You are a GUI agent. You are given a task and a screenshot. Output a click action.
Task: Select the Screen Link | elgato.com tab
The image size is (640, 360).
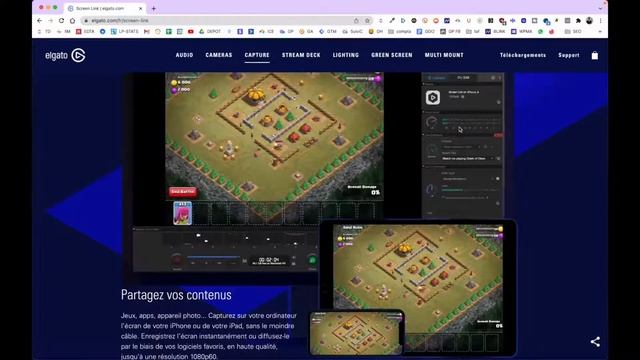click(x=105, y=8)
